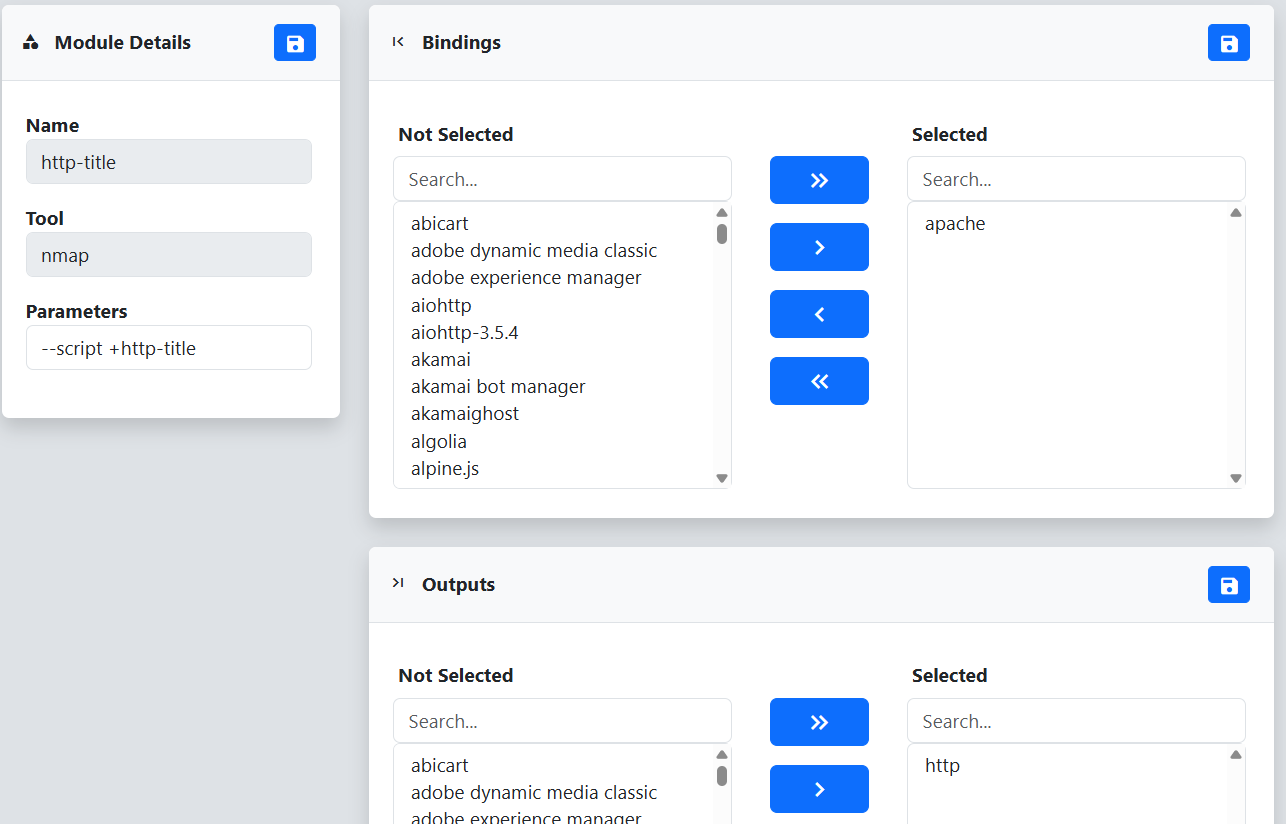Focus the Outputs Not Selected search box
The width and height of the screenshot is (1286, 824).
pyautogui.click(x=562, y=721)
